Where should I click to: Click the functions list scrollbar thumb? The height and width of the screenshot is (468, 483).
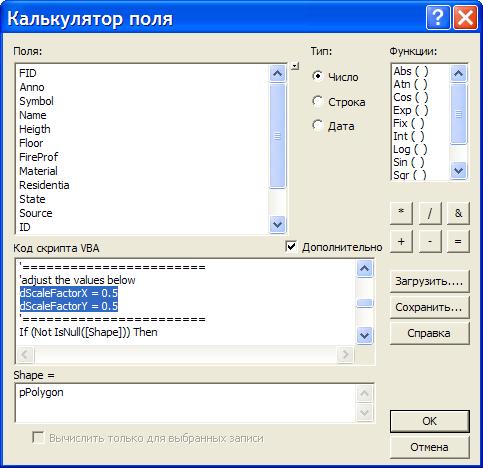coord(458,114)
